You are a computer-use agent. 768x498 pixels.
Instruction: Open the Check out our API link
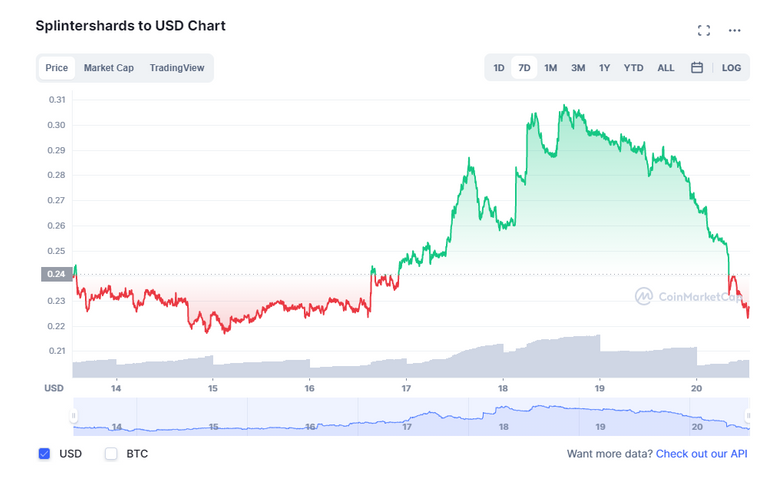pos(701,454)
